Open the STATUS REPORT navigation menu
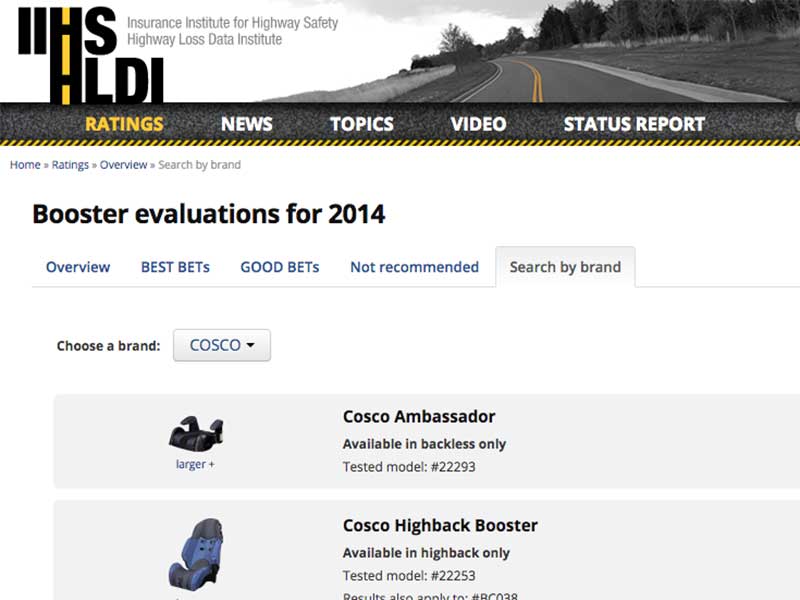This screenshot has height=600, width=800. [x=634, y=124]
